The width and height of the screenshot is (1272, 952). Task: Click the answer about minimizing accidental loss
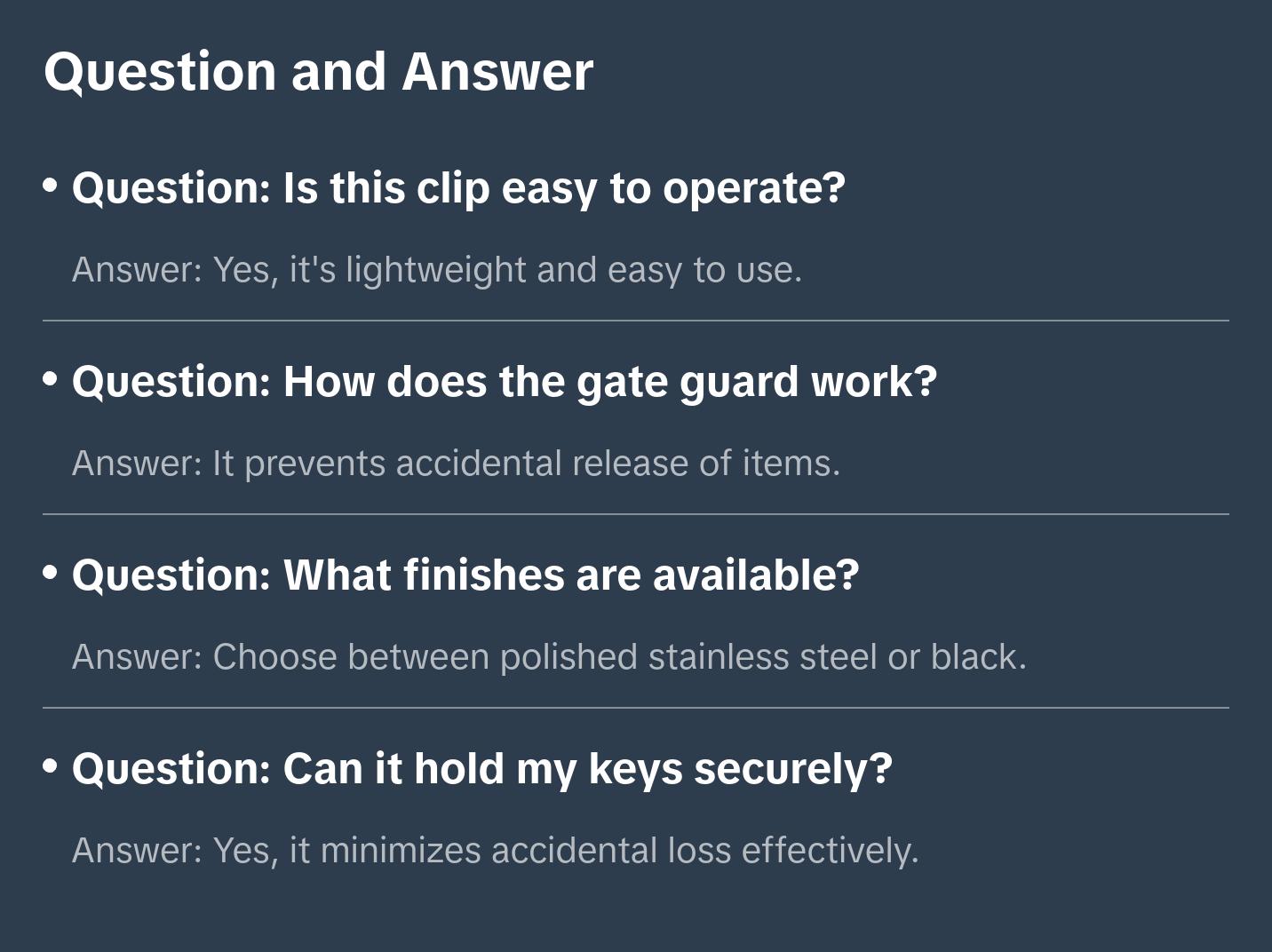565,851
